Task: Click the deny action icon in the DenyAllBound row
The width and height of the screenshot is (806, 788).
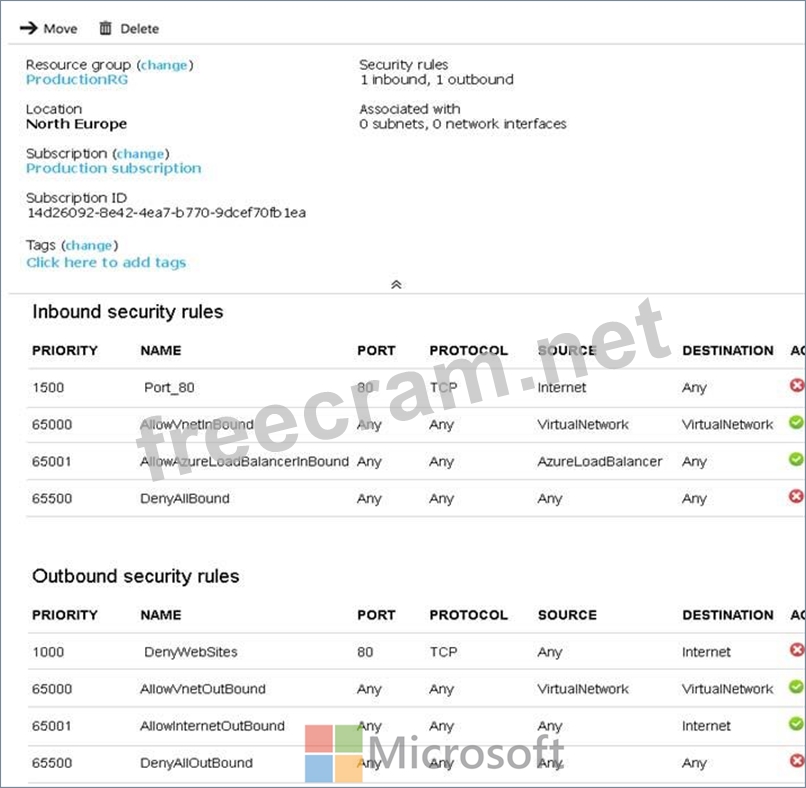Action: 796,496
